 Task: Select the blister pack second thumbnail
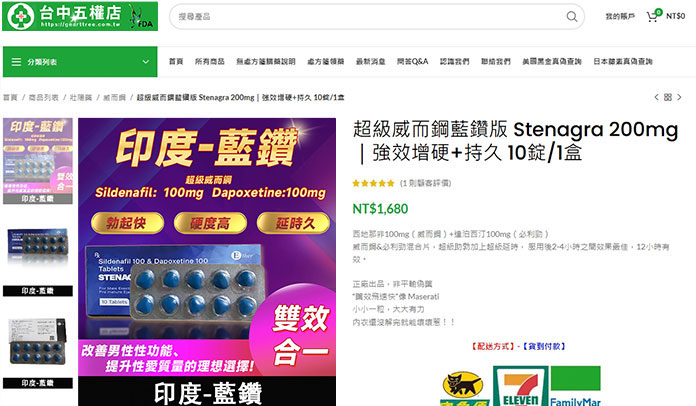pos(38,253)
